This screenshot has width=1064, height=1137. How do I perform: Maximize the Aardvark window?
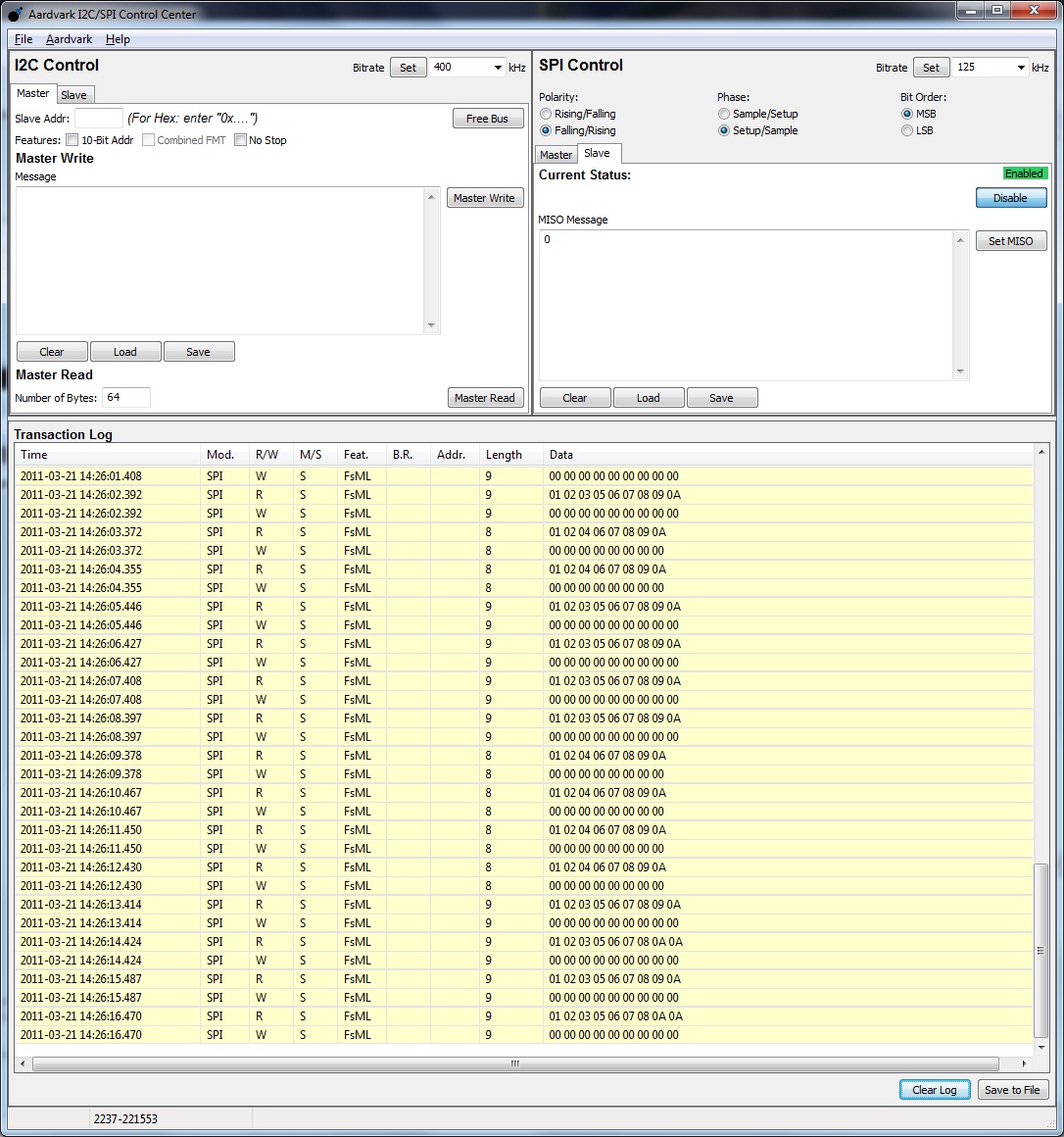[998, 10]
